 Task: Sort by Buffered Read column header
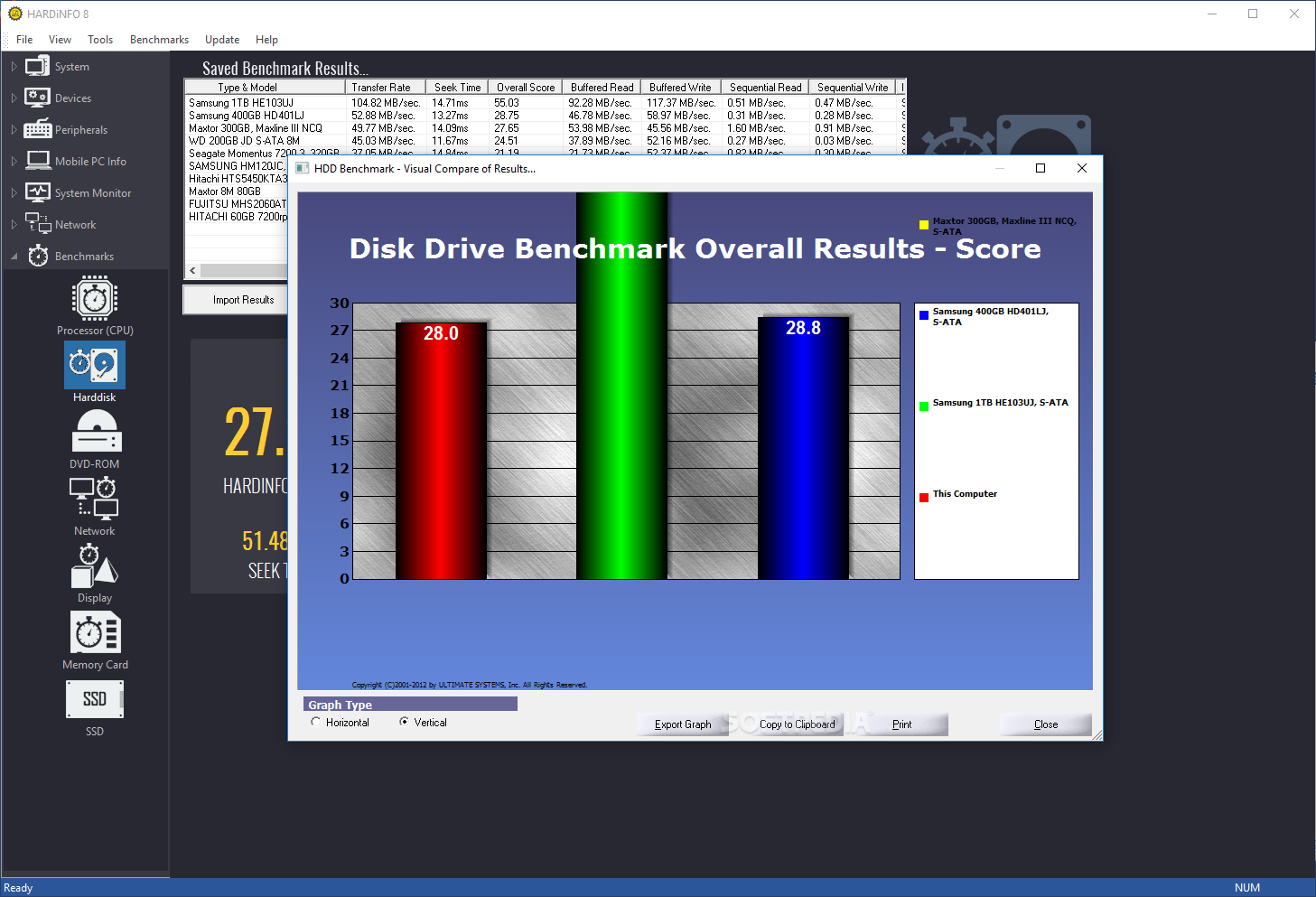[602, 88]
